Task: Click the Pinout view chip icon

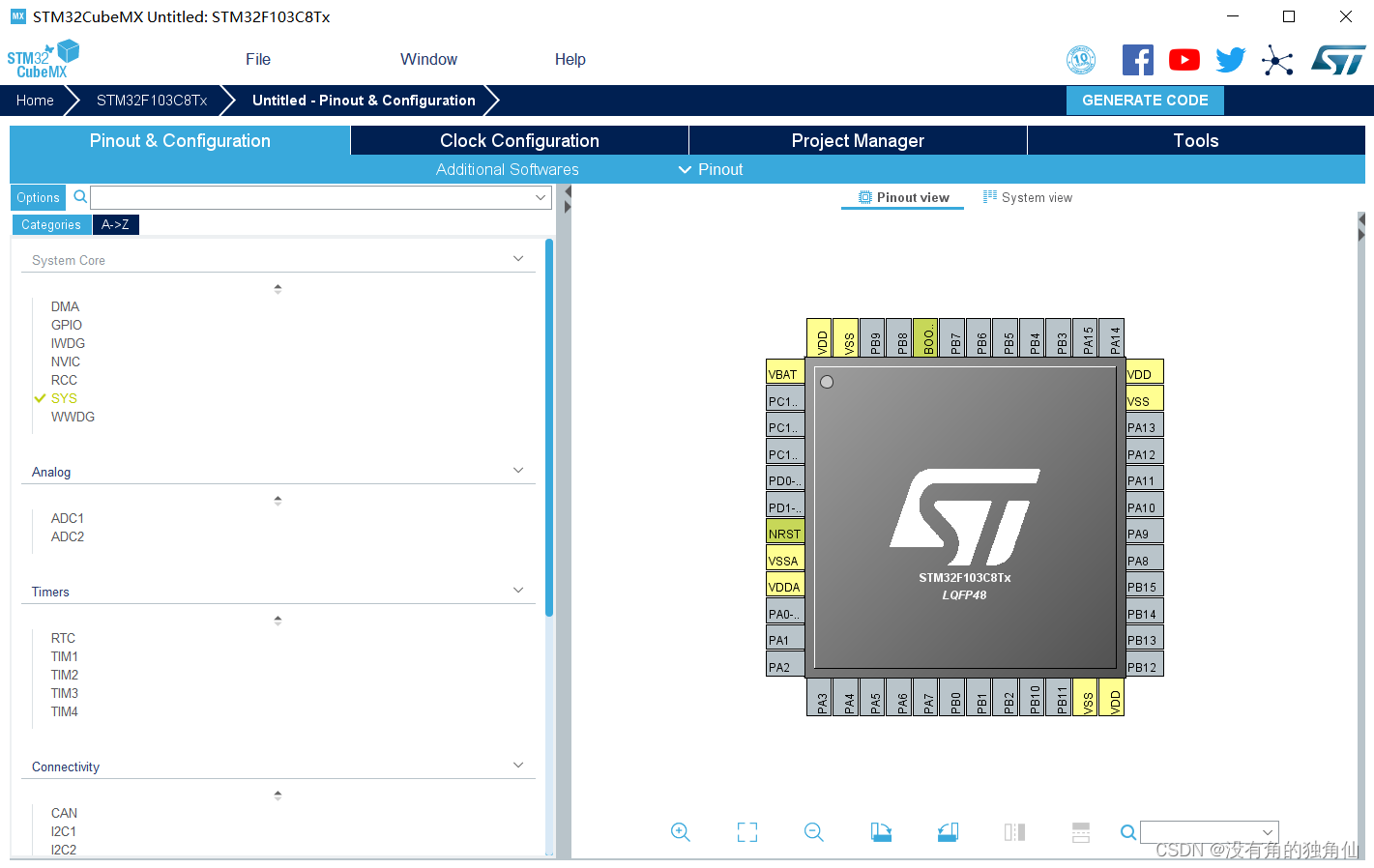Action: [865, 197]
